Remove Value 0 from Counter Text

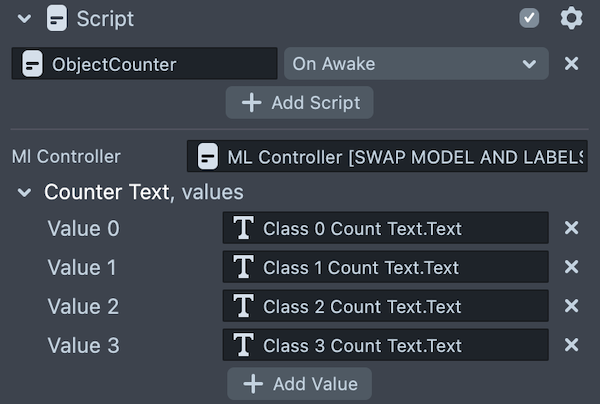572,229
